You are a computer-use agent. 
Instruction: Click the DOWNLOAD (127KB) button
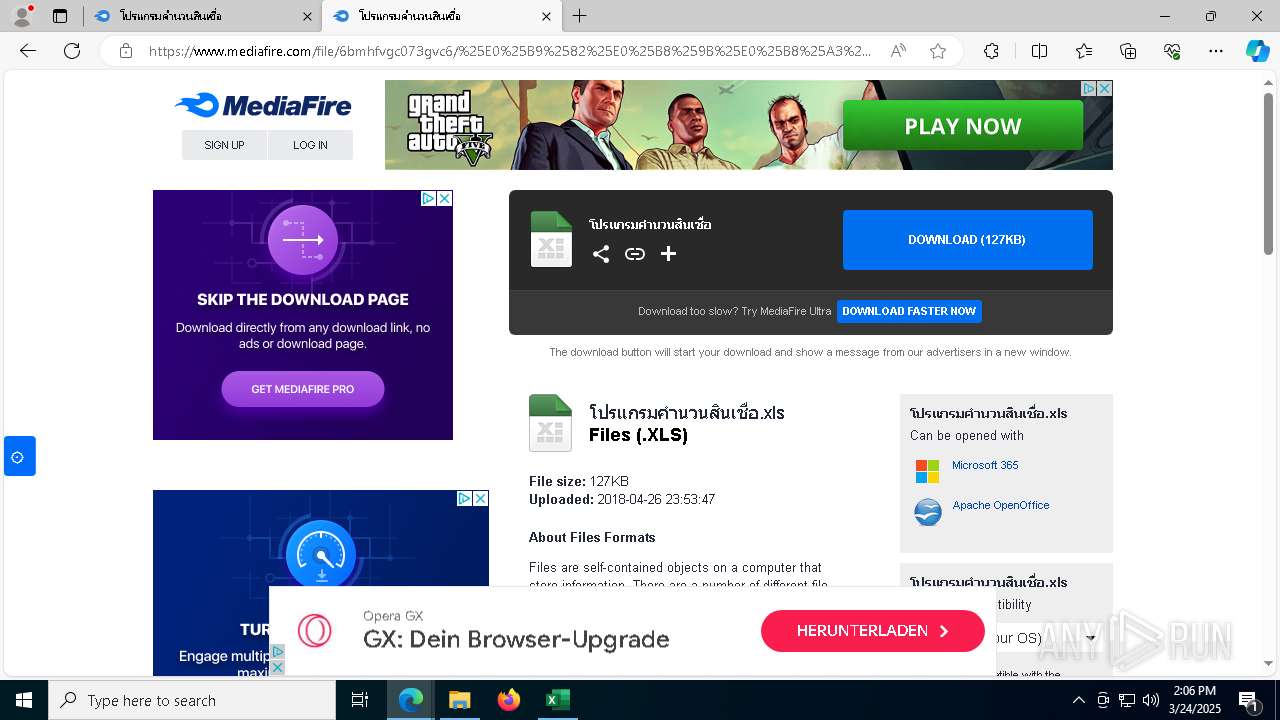click(x=967, y=240)
